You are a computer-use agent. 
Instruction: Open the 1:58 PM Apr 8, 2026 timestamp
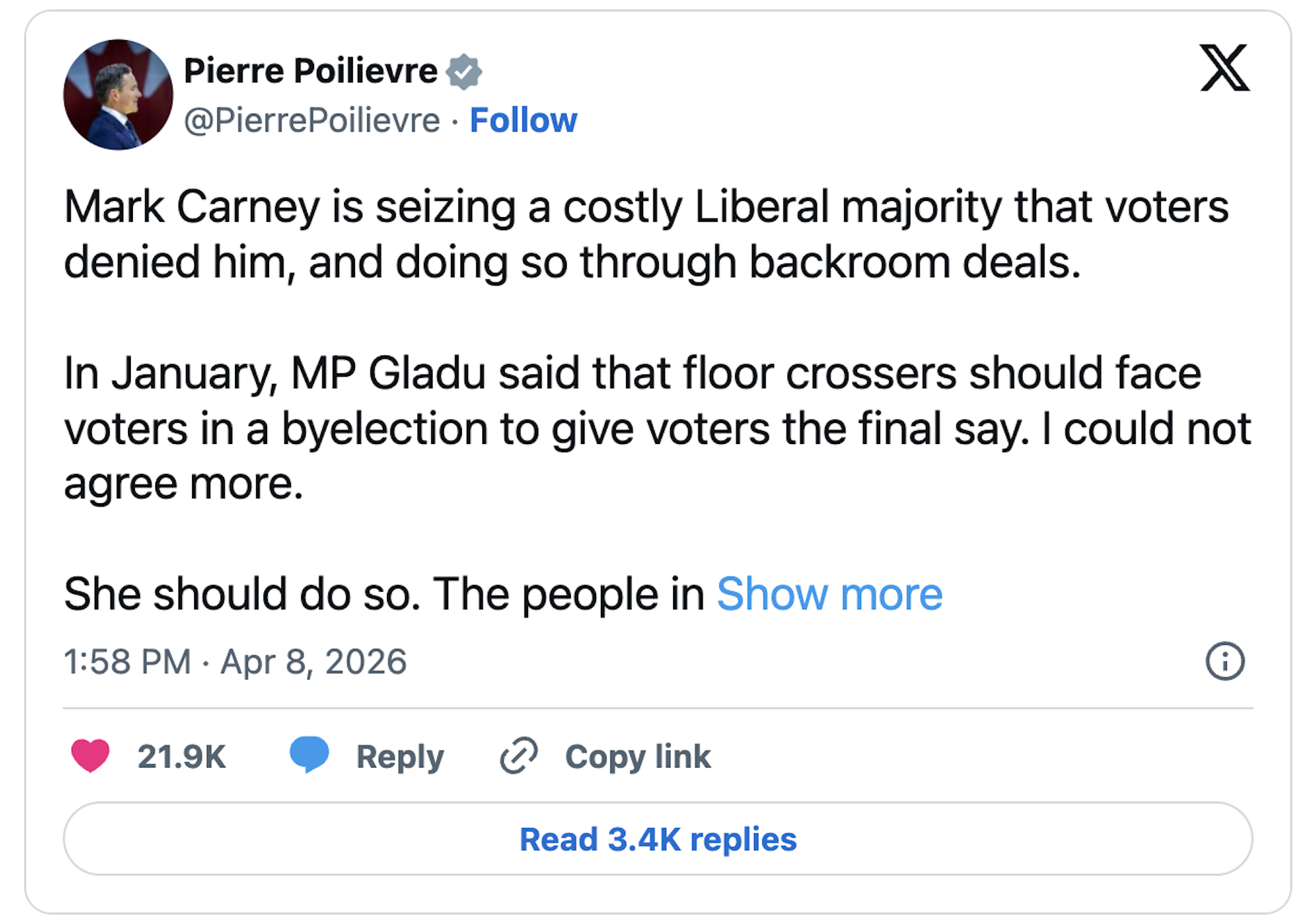tap(235, 662)
